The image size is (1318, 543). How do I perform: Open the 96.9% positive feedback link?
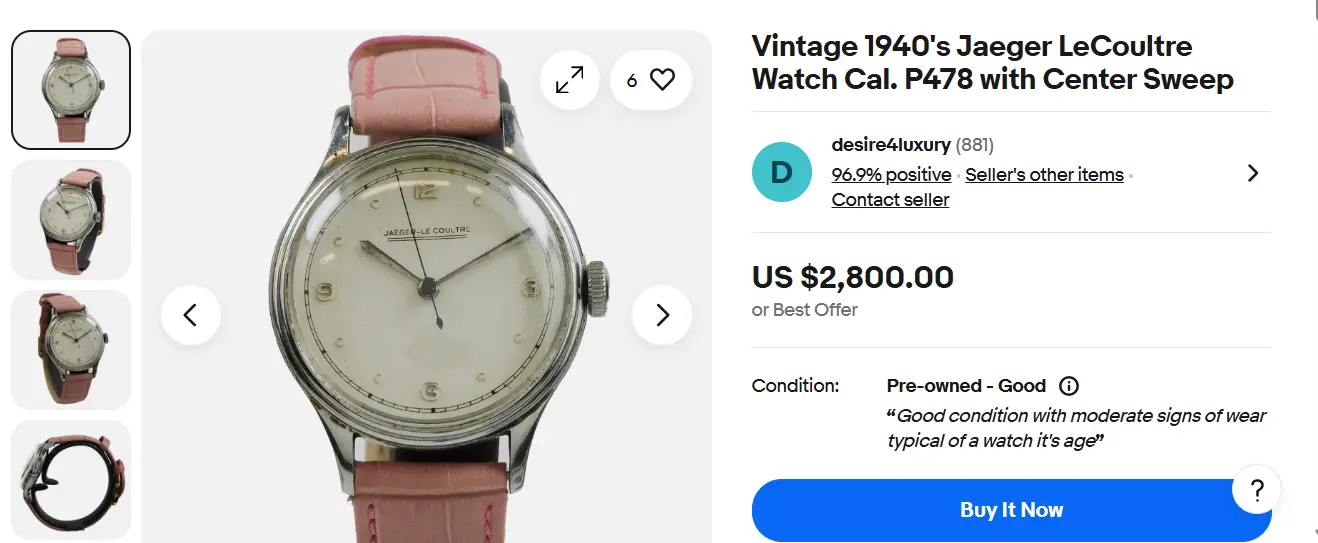(x=891, y=175)
